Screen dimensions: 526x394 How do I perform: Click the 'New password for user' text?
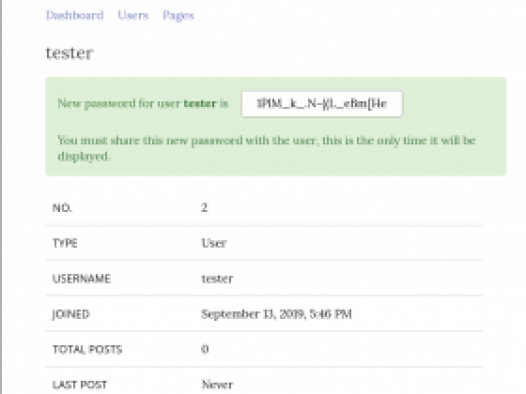119,103
